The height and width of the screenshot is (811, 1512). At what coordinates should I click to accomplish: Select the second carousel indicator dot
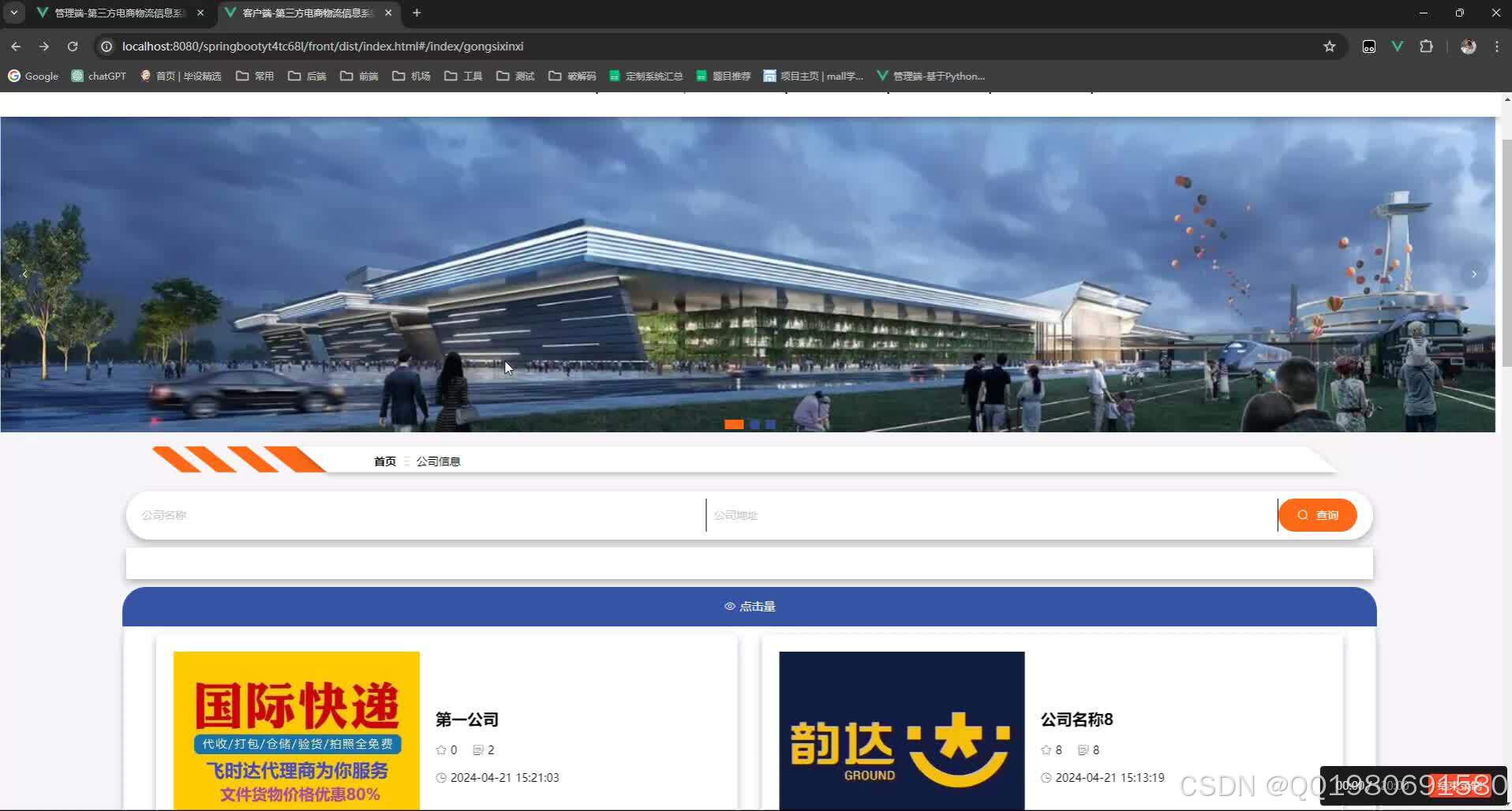click(753, 424)
